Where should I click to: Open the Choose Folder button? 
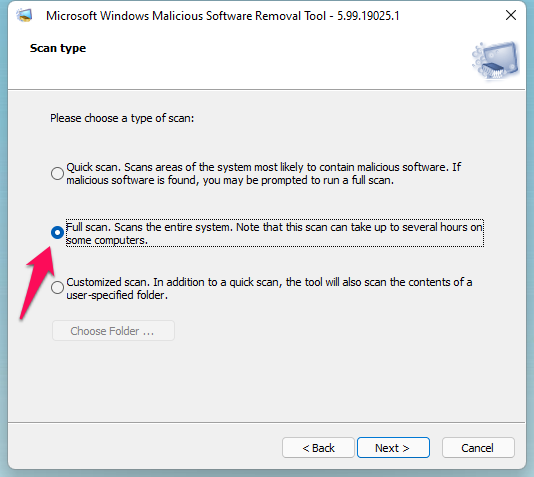pos(113,331)
